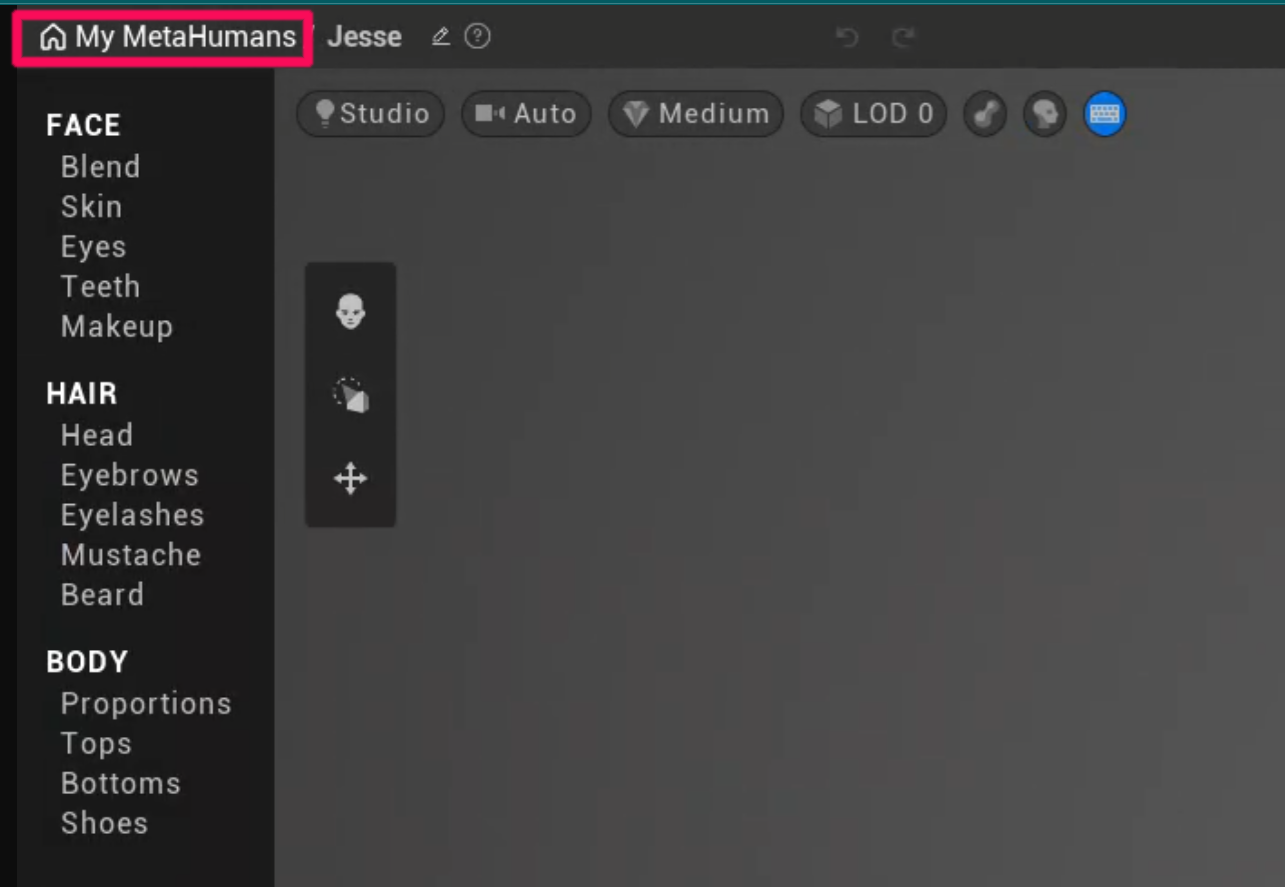This screenshot has height=887, width=1285.
Task: Click the pencil icon to rename Jesse
Action: click(440, 37)
